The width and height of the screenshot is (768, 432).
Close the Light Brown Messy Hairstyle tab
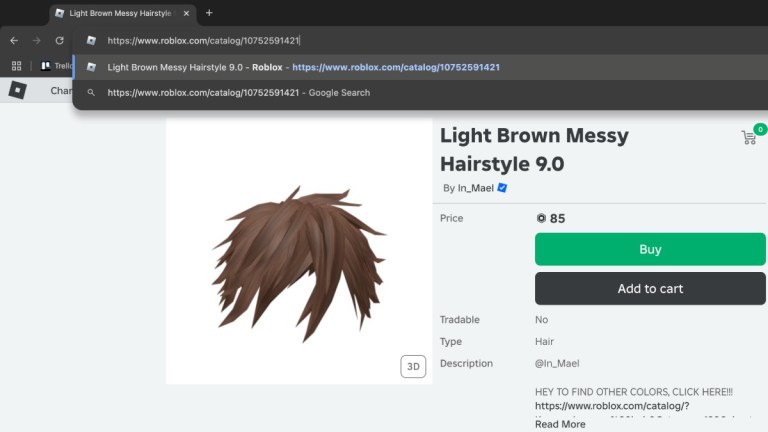point(186,13)
